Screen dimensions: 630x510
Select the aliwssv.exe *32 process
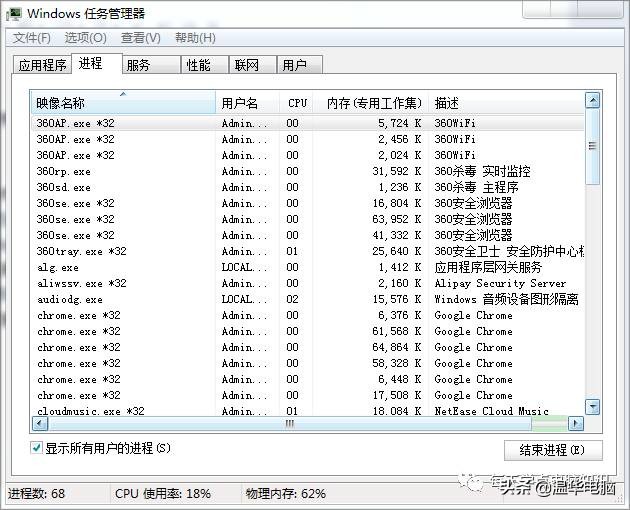307,283
